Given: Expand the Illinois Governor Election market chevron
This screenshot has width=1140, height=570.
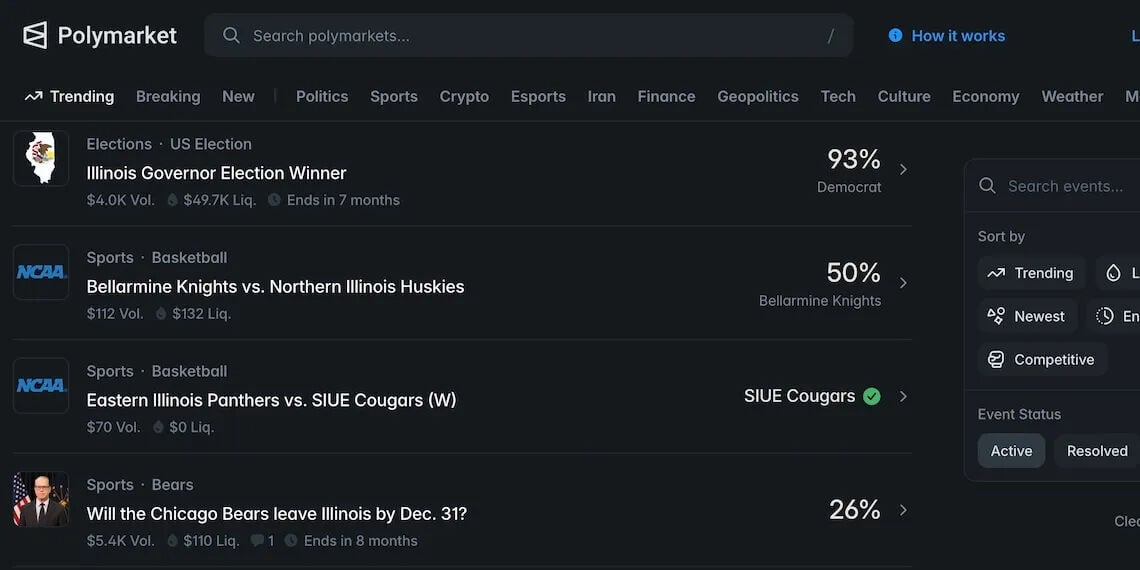Looking at the screenshot, I should click(x=903, y=170).
